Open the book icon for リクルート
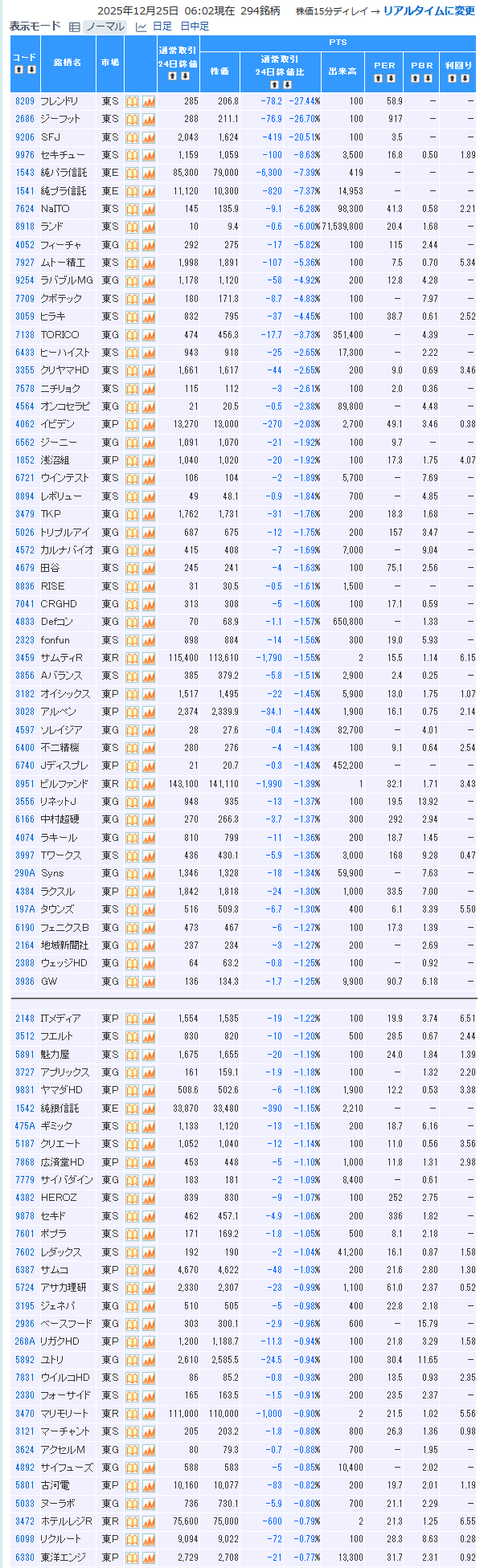Viewport: 488px width, 1568px height. click(x=133, y=1539)
